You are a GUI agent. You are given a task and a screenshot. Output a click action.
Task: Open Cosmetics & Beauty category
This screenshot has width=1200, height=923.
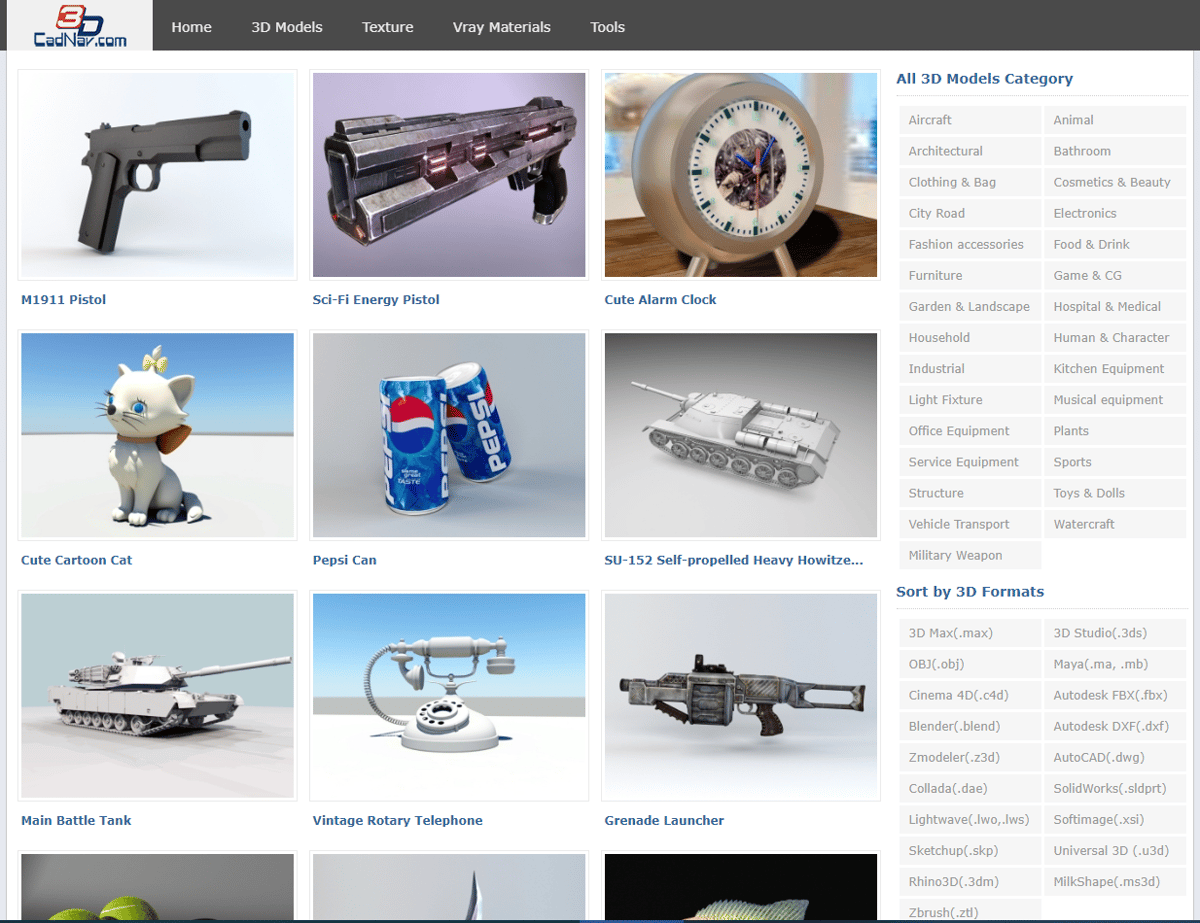1115,182
